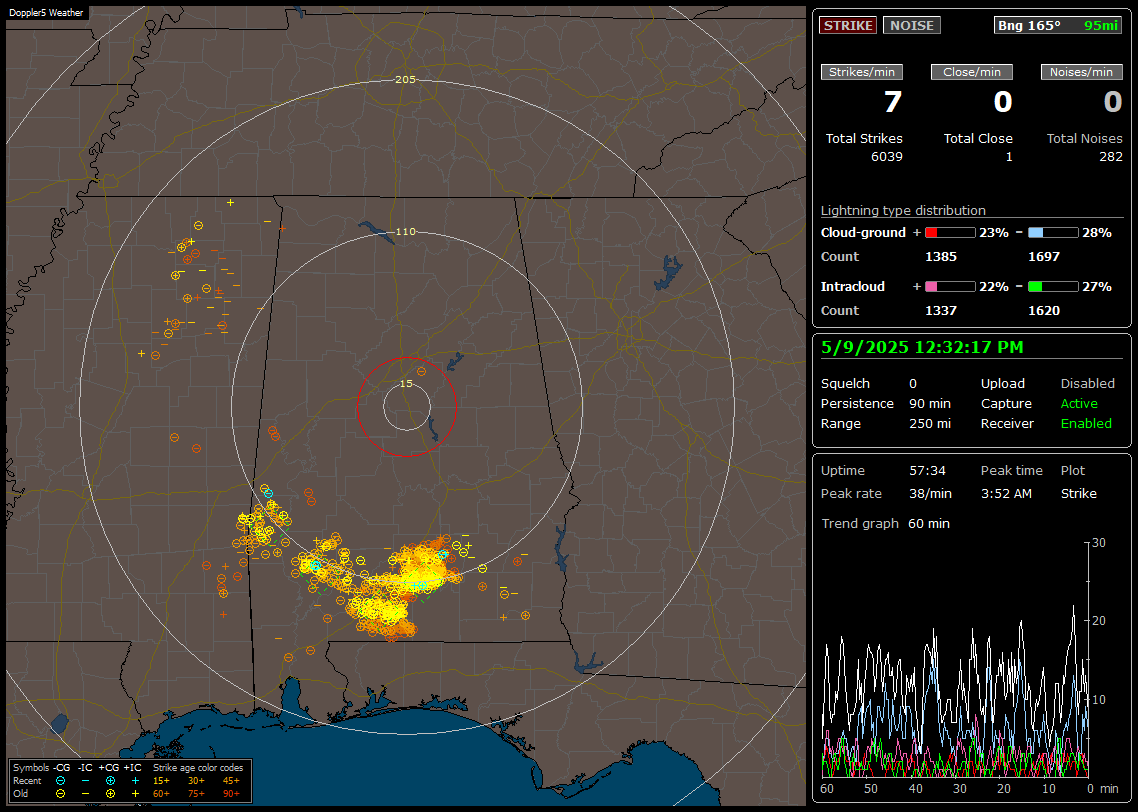Click the negative cloud-ground blue bar
The width and height of the screenshot is (1138, 812).
1053,233
